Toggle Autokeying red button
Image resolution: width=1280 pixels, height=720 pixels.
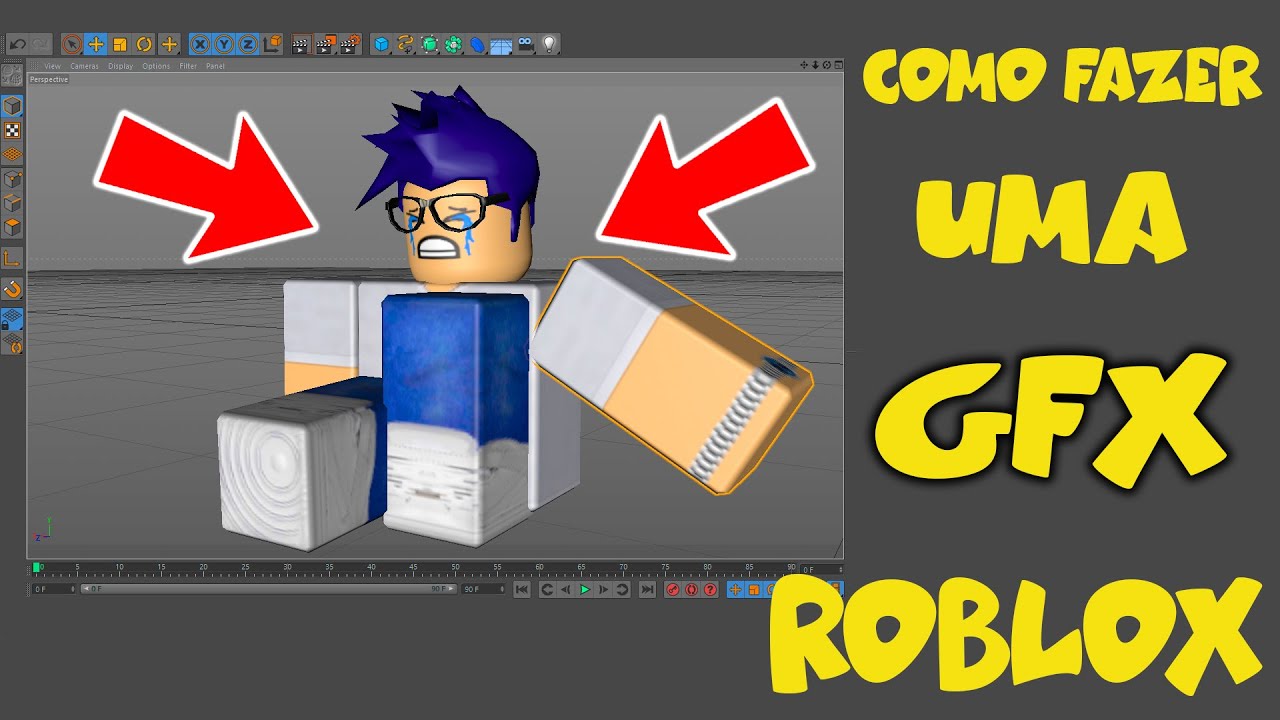point(692,590)
